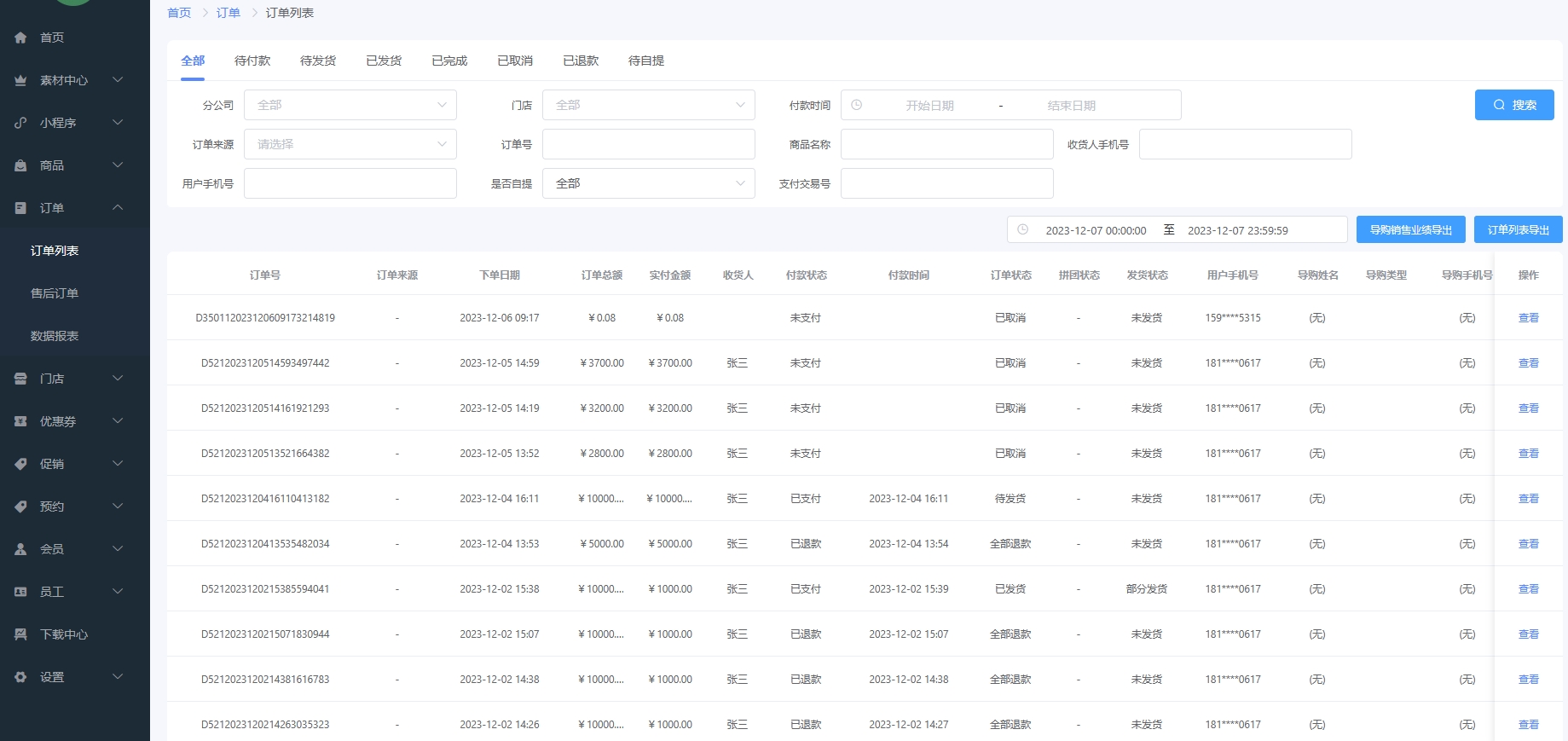Click the bag icon beside 商品

click(20, 165)
